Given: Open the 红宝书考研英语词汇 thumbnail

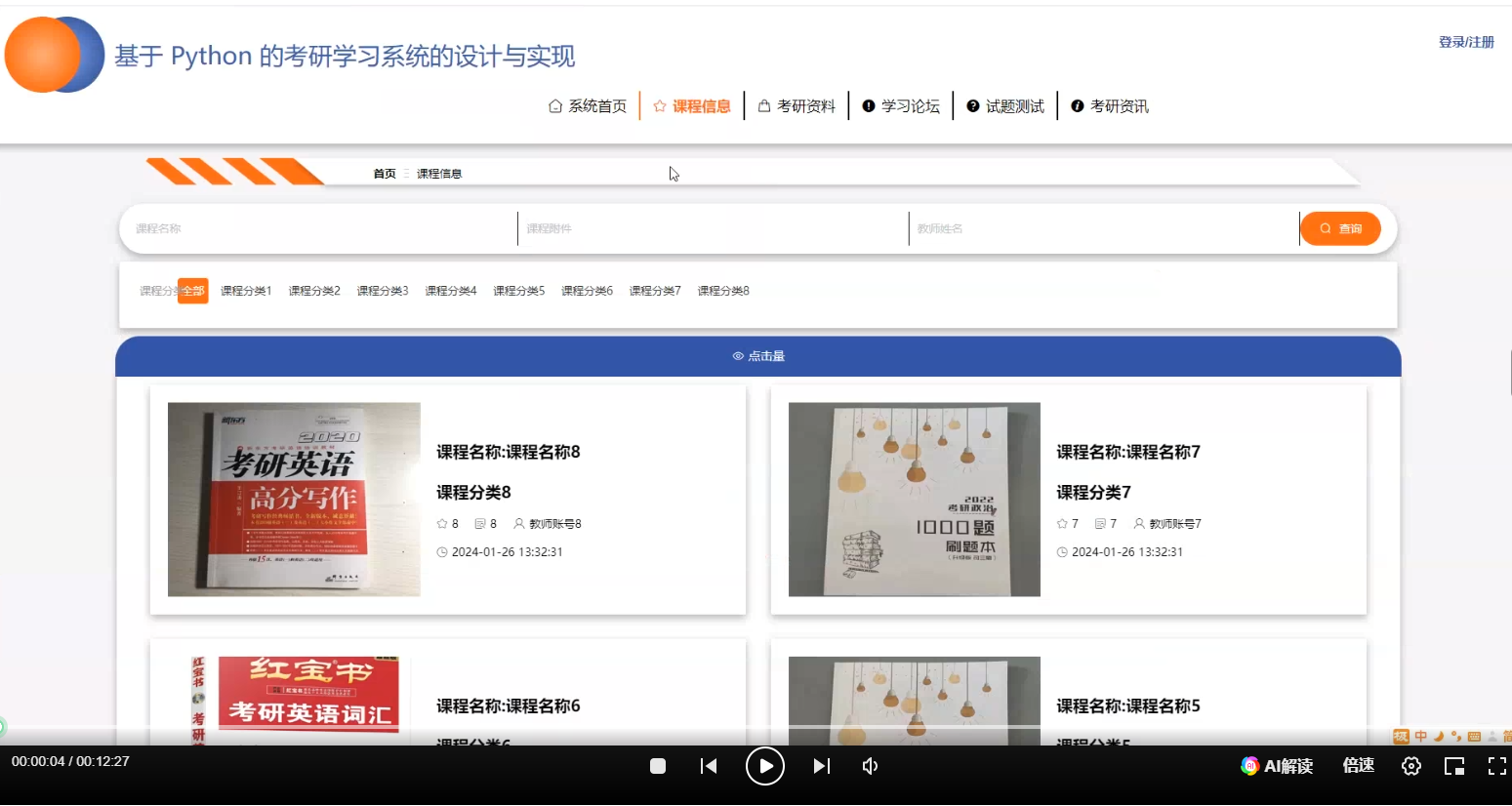Looking at the screenshot, I should (x=294, y=701).
